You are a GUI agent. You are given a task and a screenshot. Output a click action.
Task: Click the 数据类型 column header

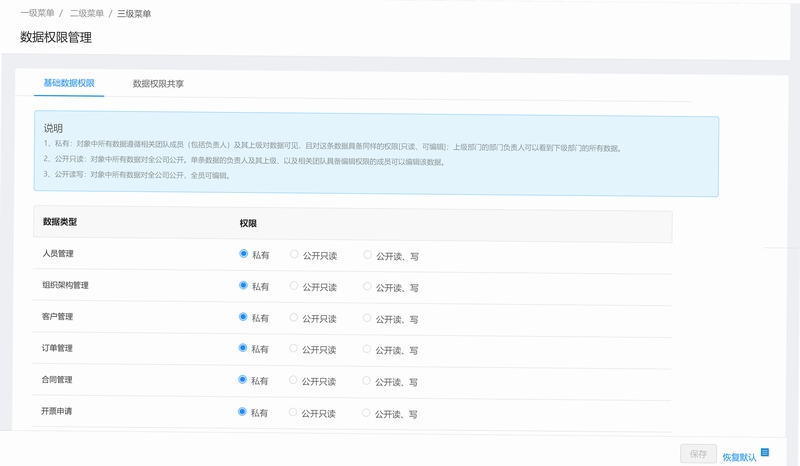[x=60, y=222]
